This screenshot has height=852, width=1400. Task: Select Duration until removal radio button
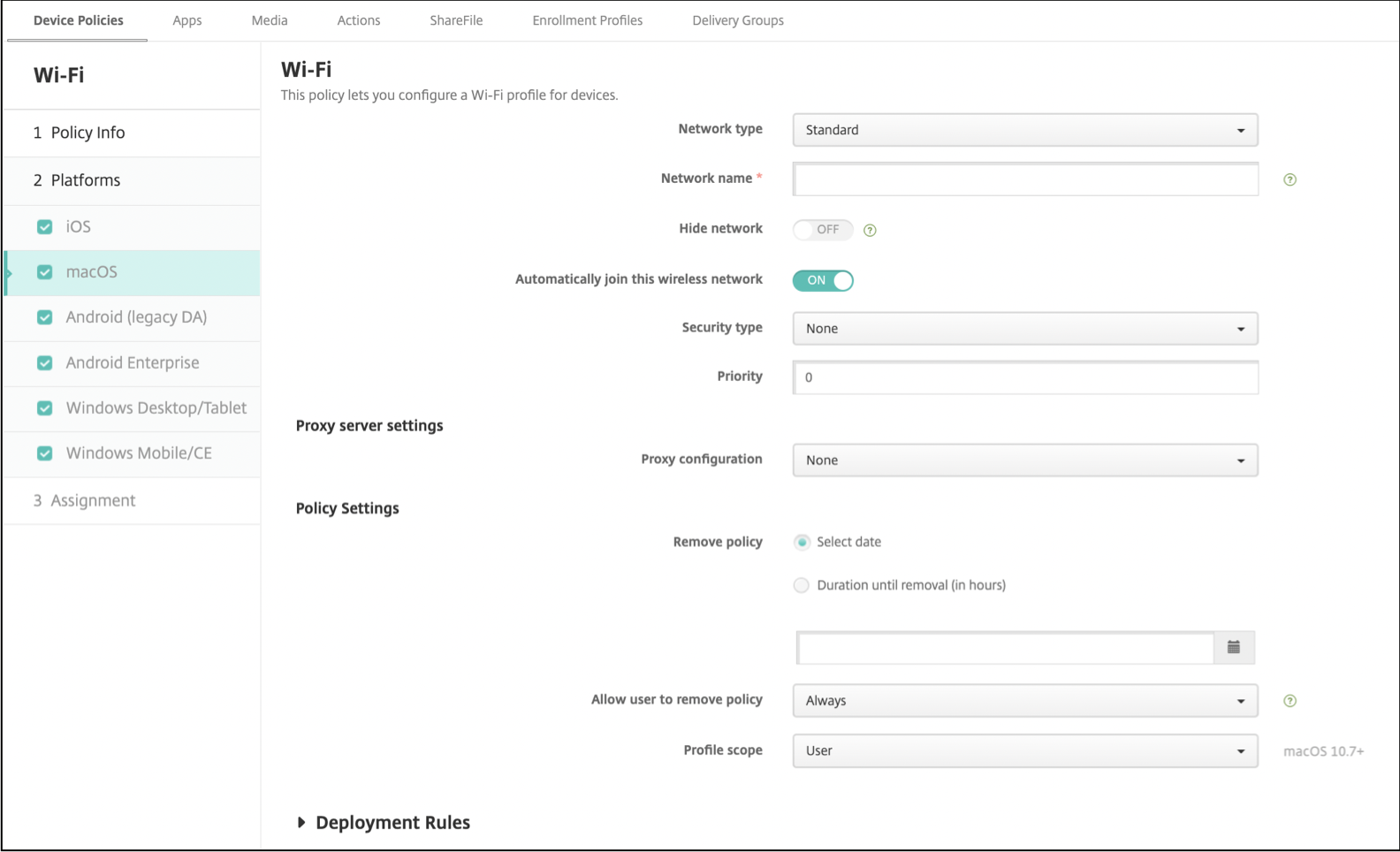point(802,585)
